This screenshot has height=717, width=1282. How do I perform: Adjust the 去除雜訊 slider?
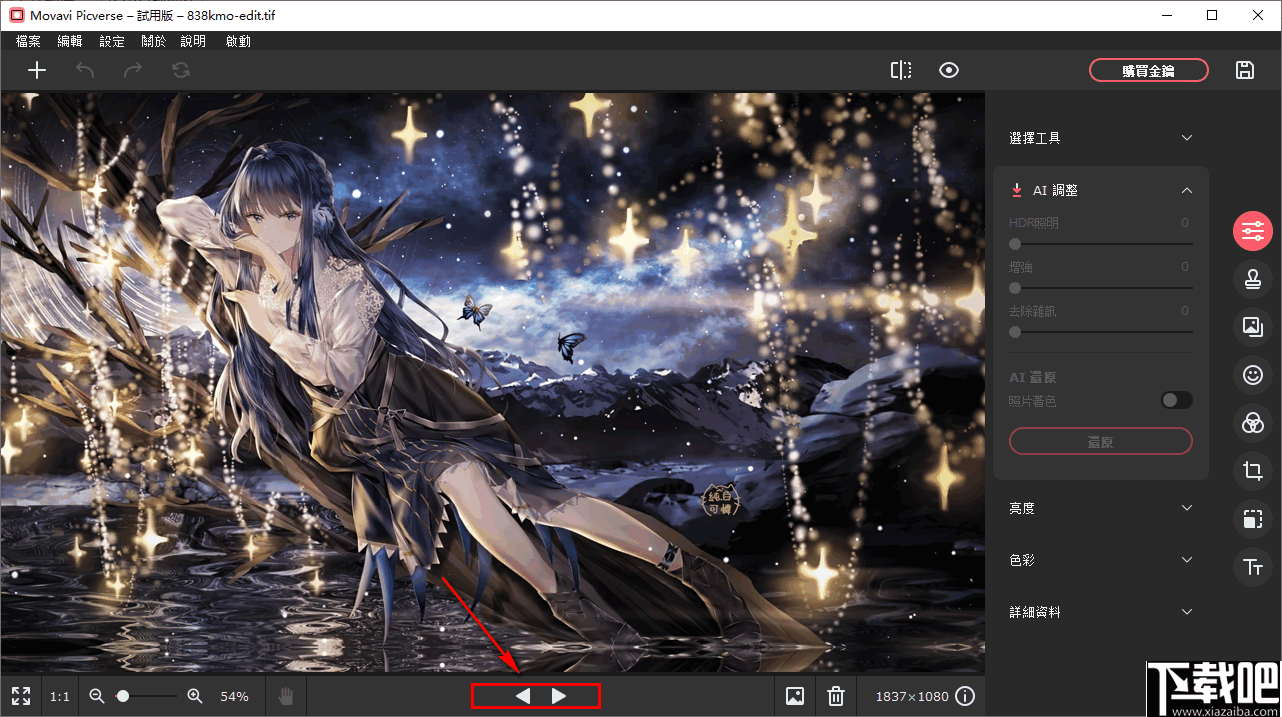(x=1101, y=331)
